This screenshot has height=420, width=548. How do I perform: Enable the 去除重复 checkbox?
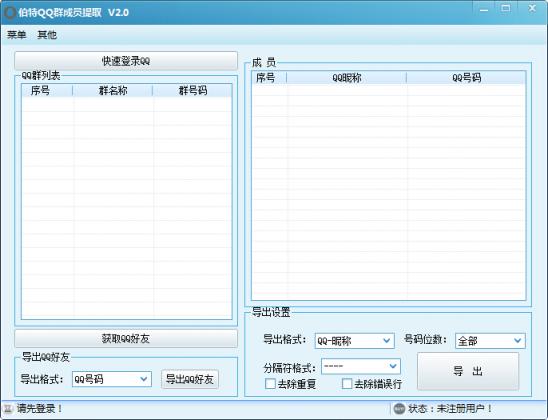coord(270,383)
